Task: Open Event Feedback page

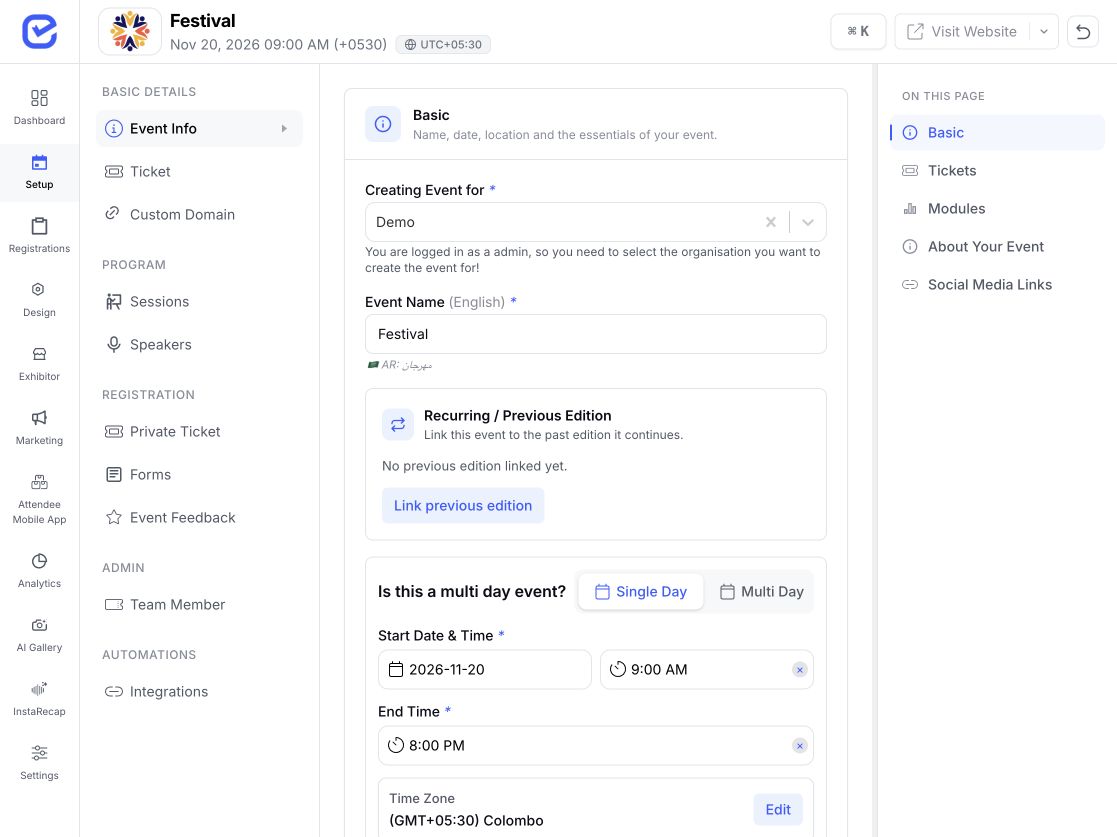Action: (x=199, y=518)
